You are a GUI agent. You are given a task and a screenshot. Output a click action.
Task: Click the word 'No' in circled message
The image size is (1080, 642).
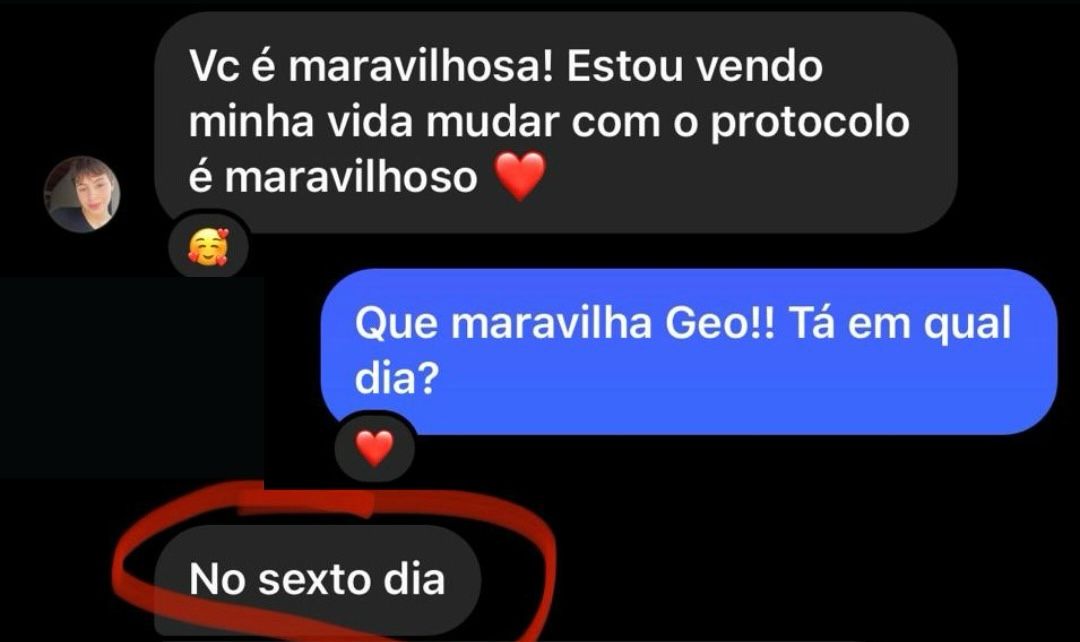(x=217, y=579)
